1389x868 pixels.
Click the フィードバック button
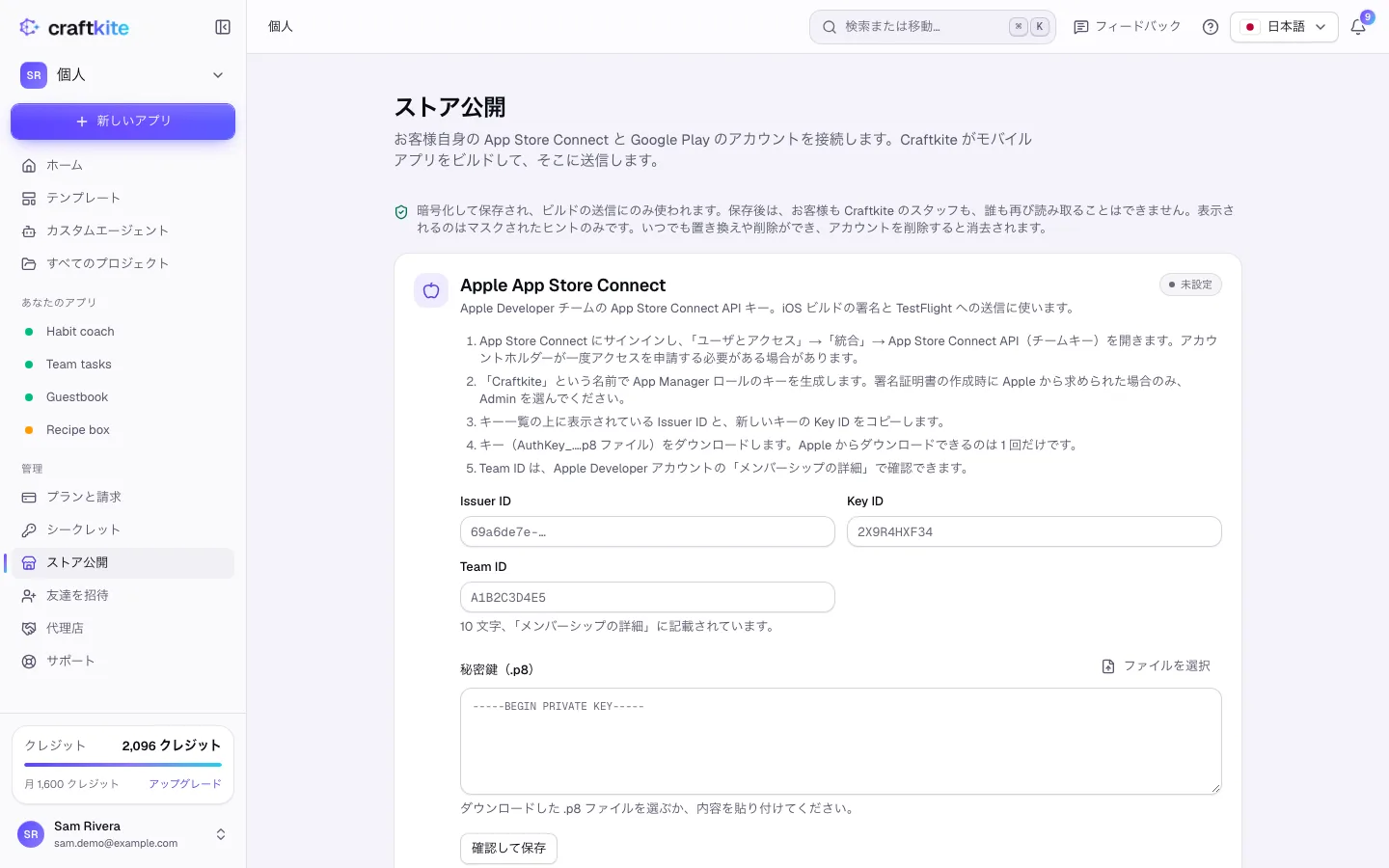(1128, 27)
